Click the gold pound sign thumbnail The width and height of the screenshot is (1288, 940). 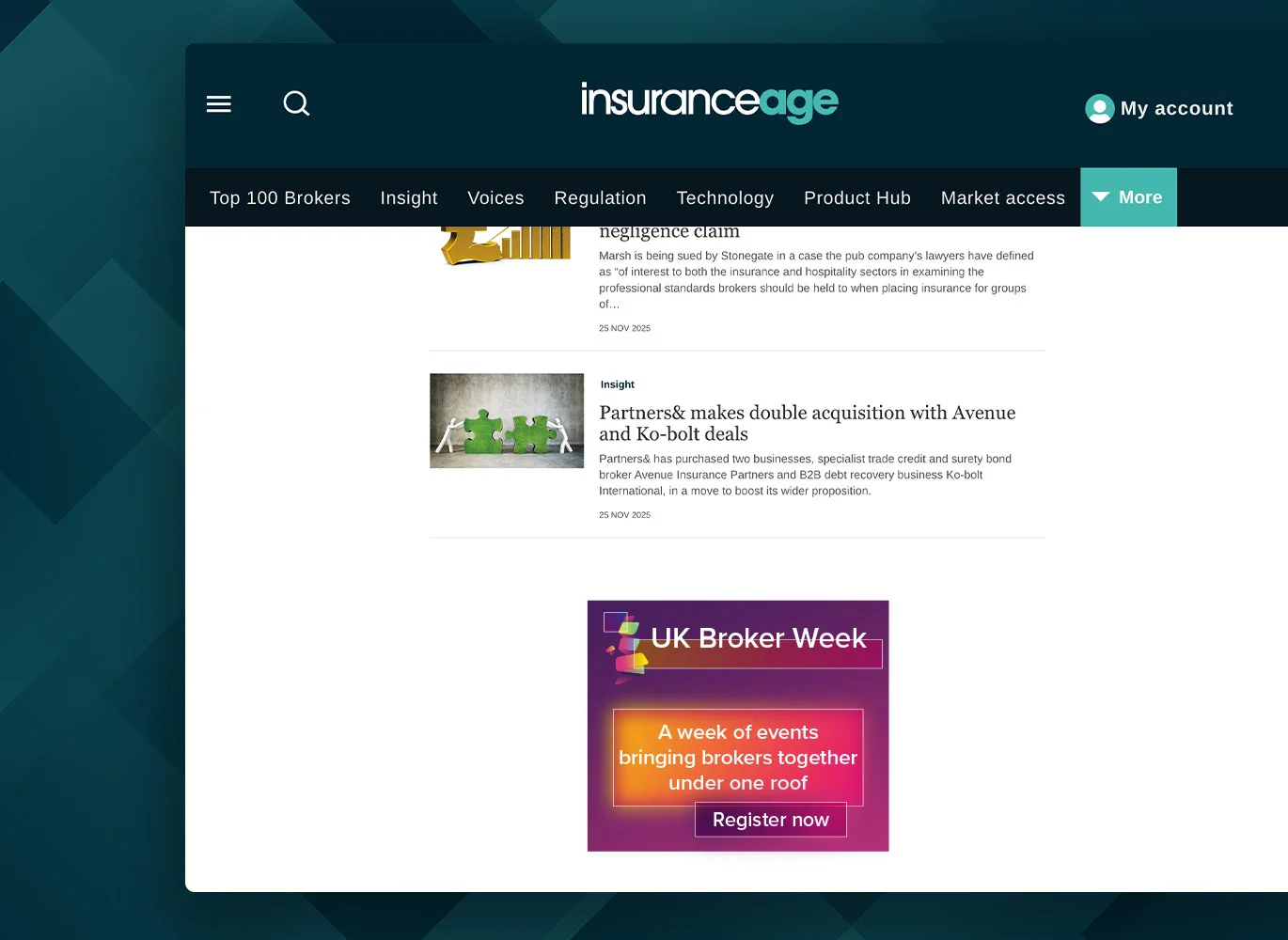coord(506,244)
